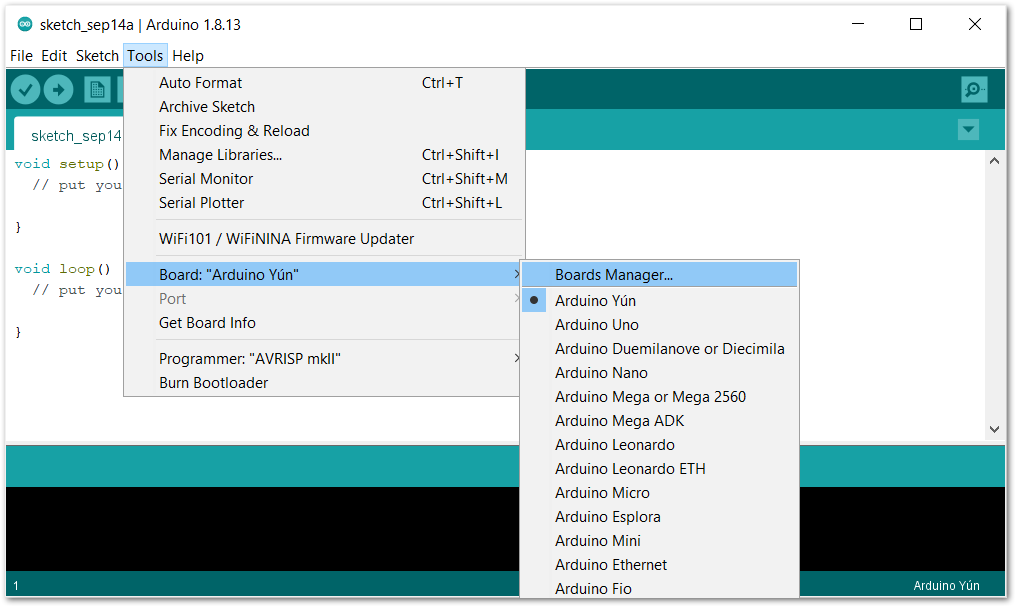Image resolution: width=1016 pixels, height=607 pixels.
Task: Open the Sketch menu
Action: click(x=97, y=56)
